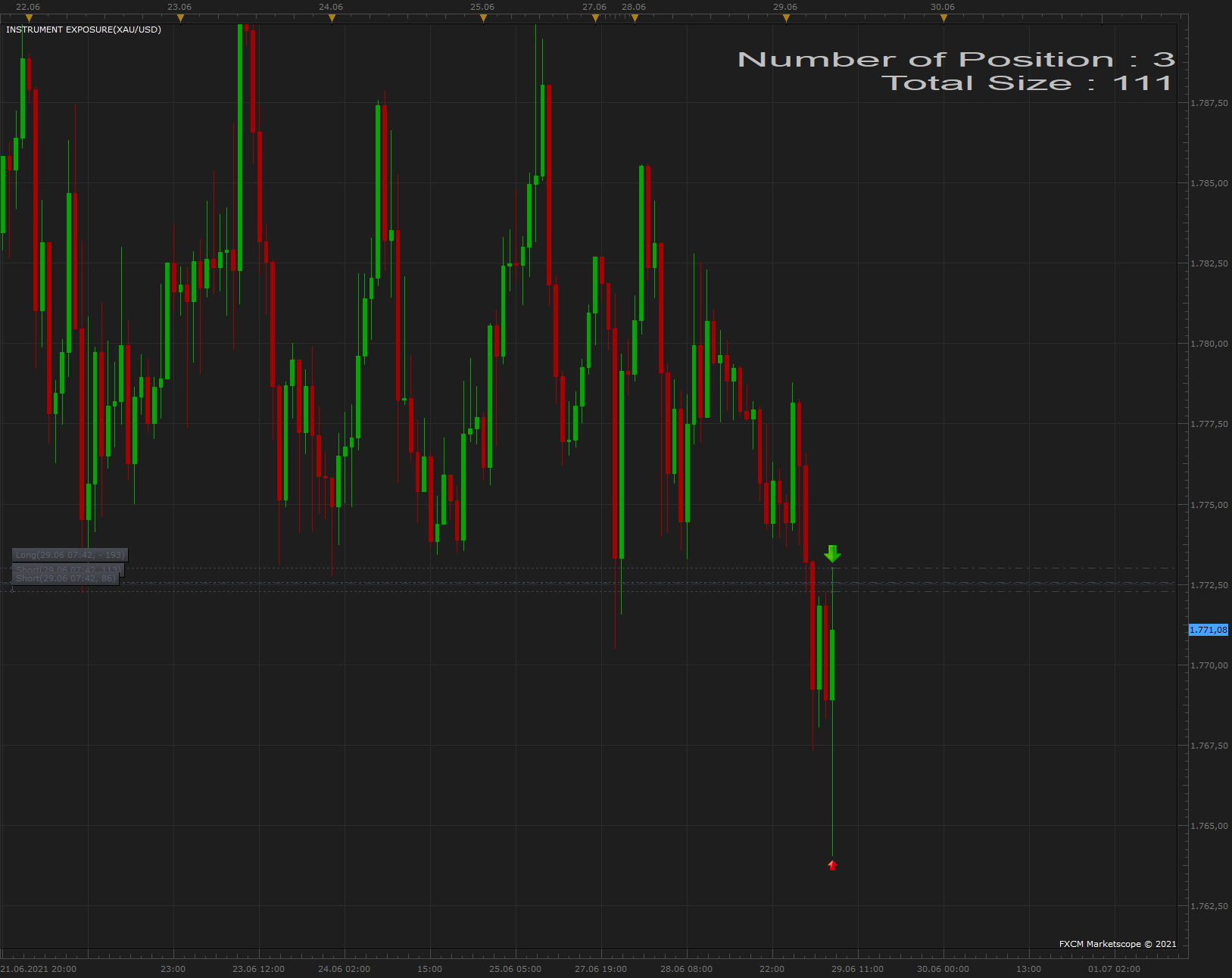Click the 1.770,00 price axis label
Viewport: 1232px width, 978px height.
1209,665
